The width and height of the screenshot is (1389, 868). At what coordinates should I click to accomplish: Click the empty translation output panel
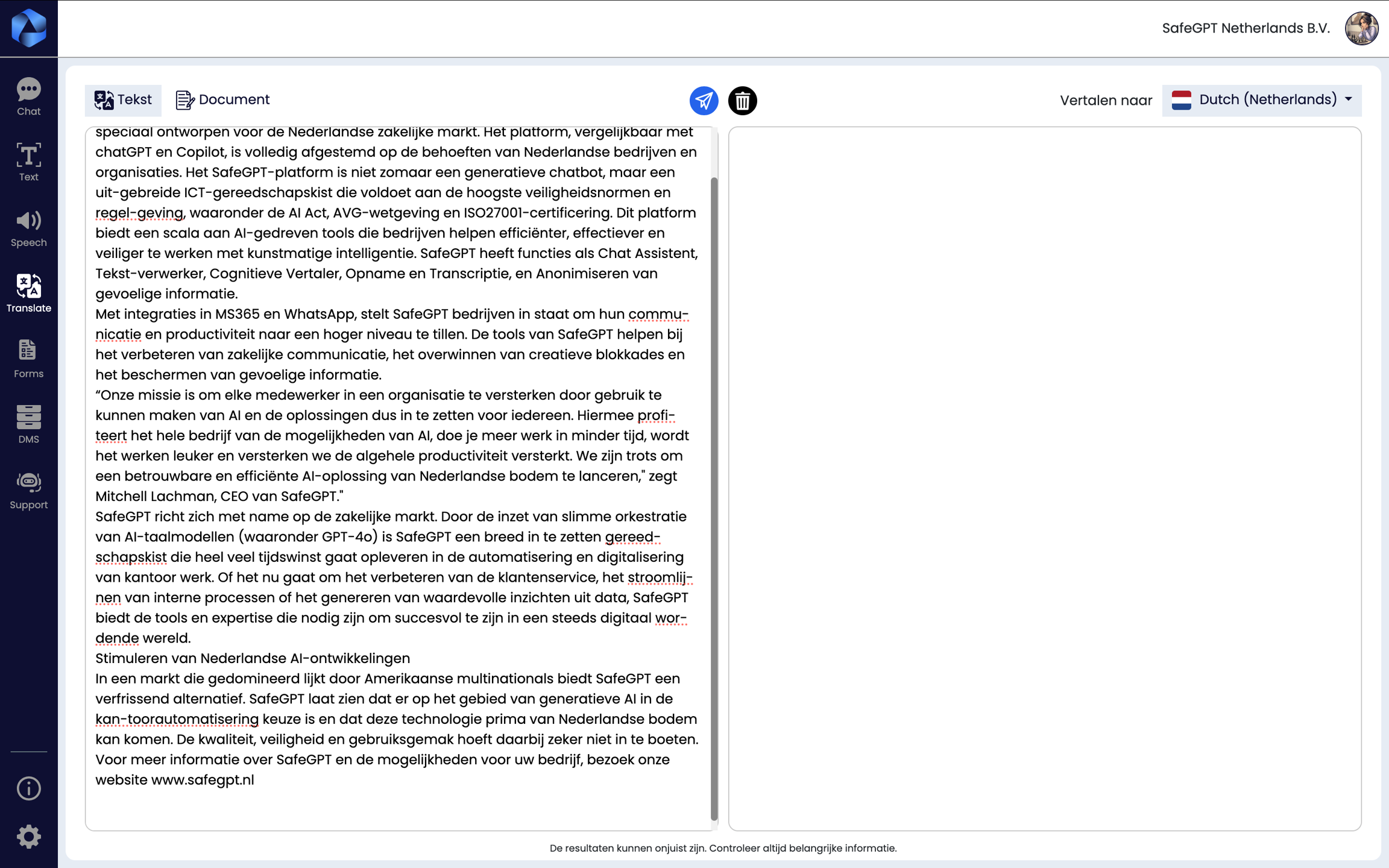coord(1044,478)
